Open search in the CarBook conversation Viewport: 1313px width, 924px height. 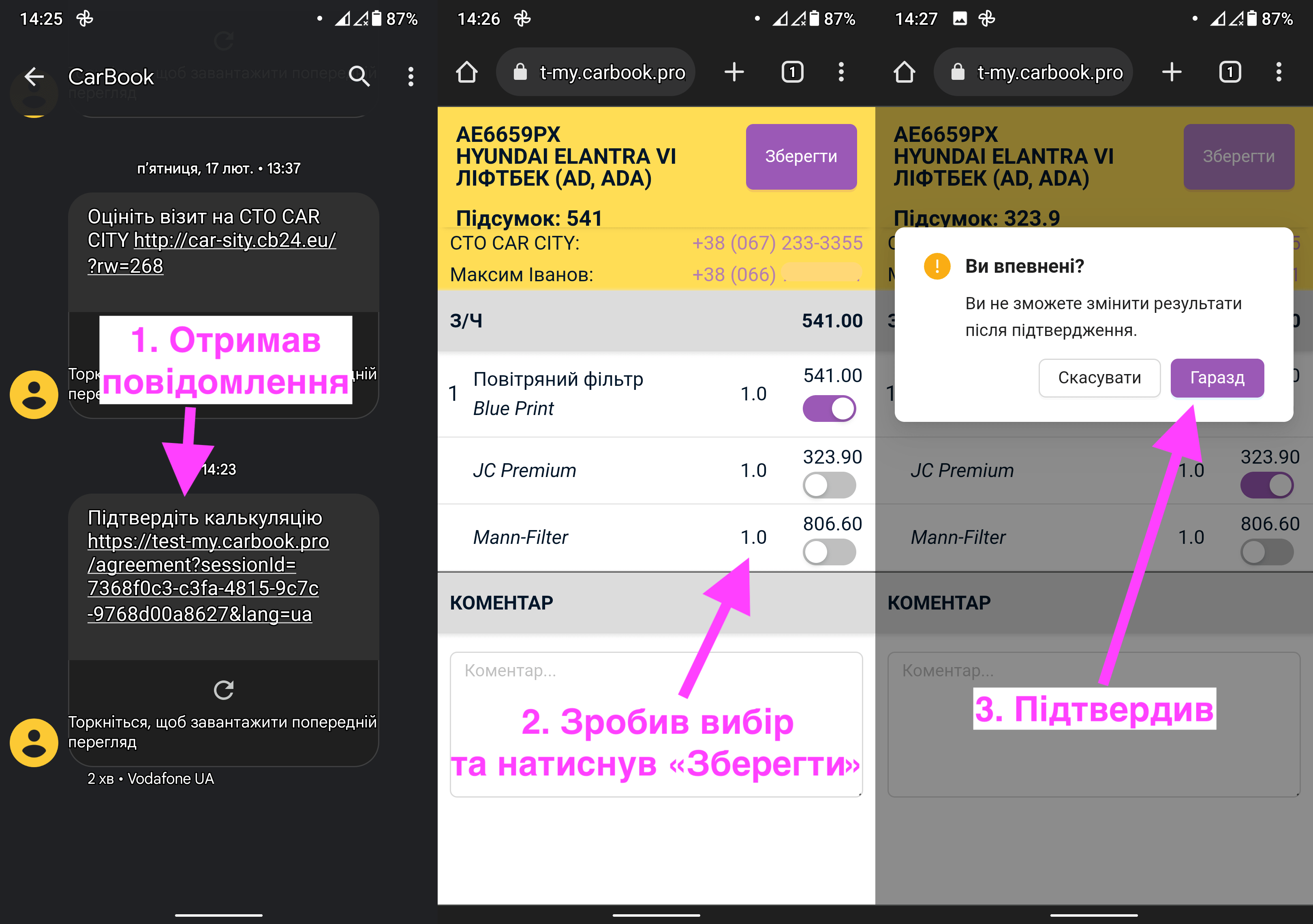[x=359, y=76]
